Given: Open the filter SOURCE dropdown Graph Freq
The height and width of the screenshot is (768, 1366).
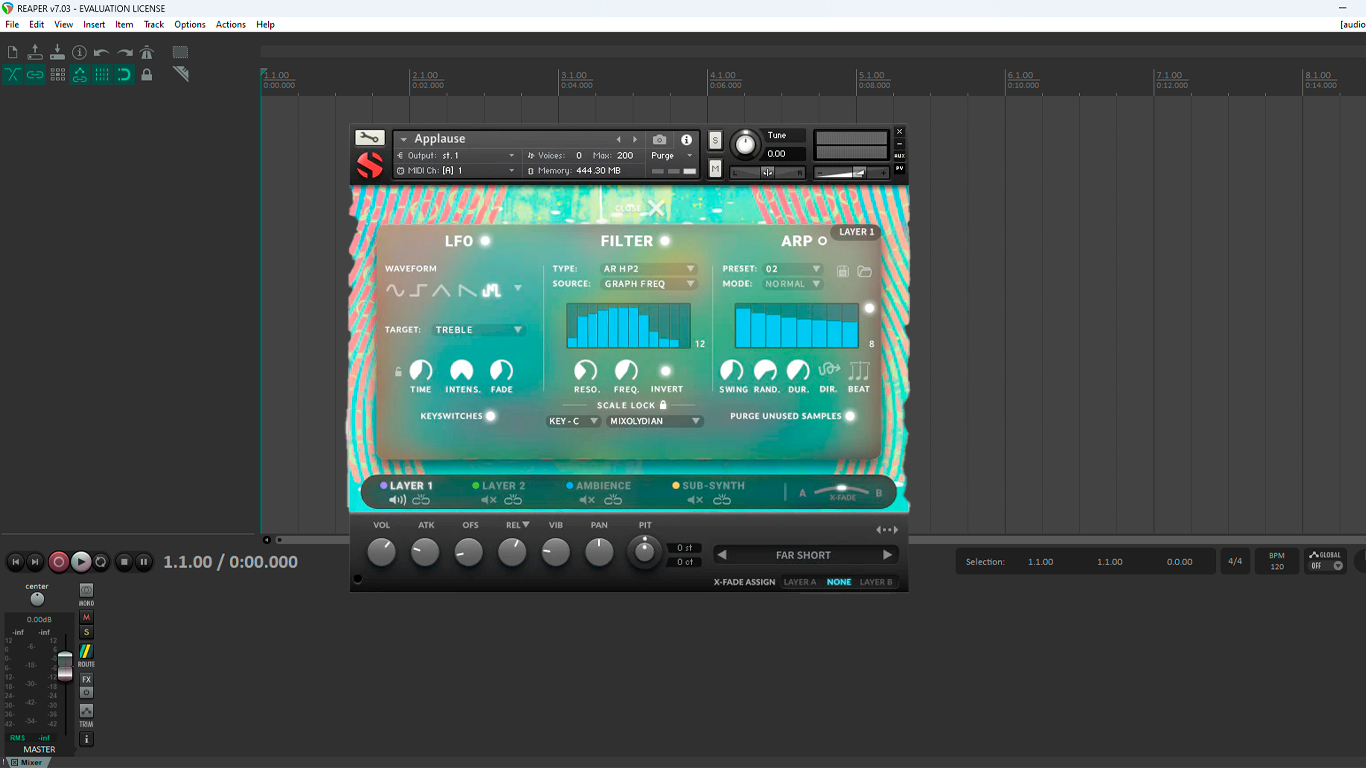Looking at the screenshot, I should pos(648,284).
